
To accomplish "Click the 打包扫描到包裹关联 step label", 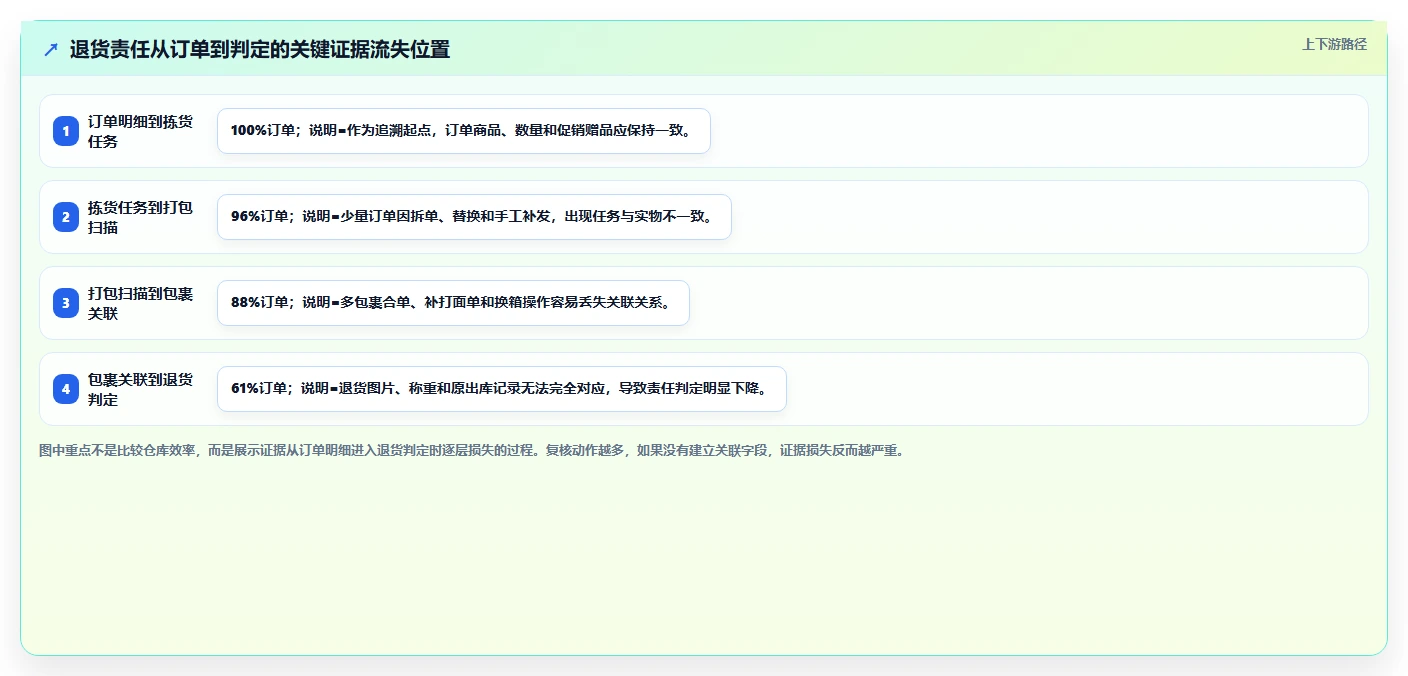I will coord(141,303).
